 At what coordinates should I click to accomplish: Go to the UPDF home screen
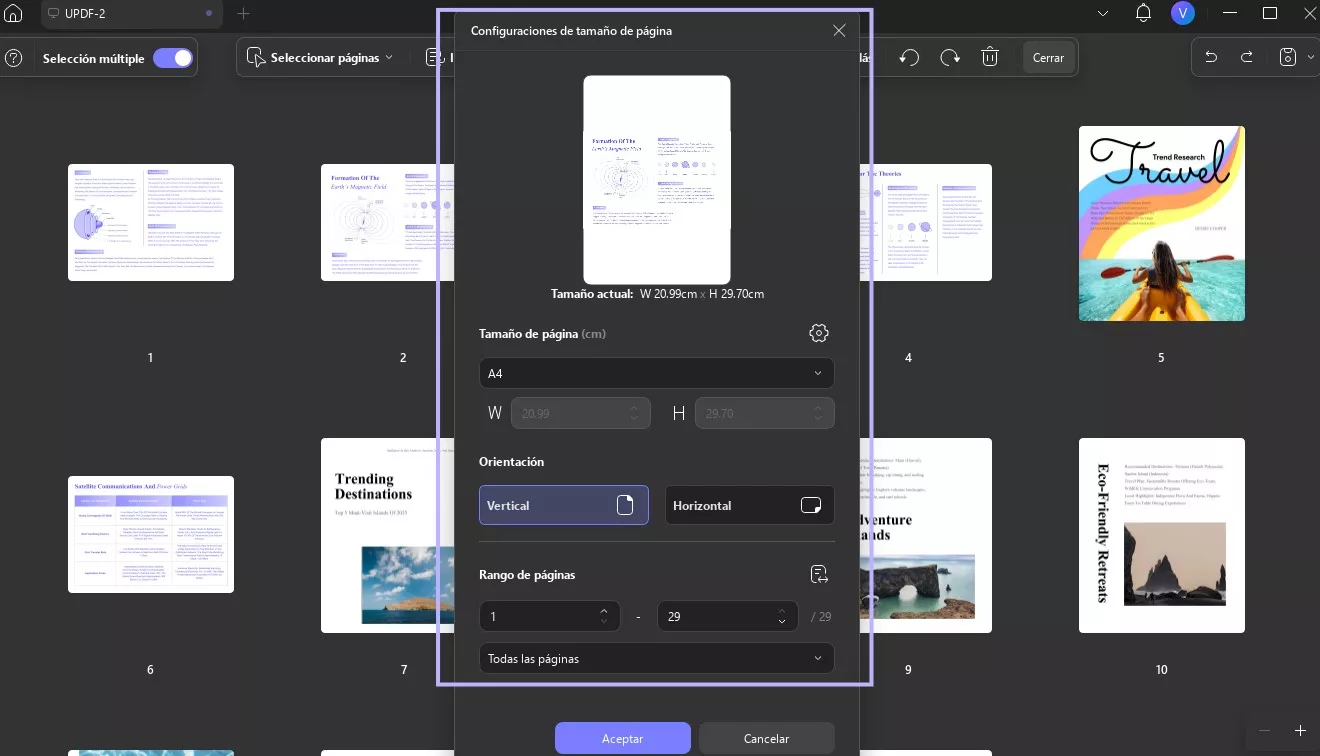[14, 14]
